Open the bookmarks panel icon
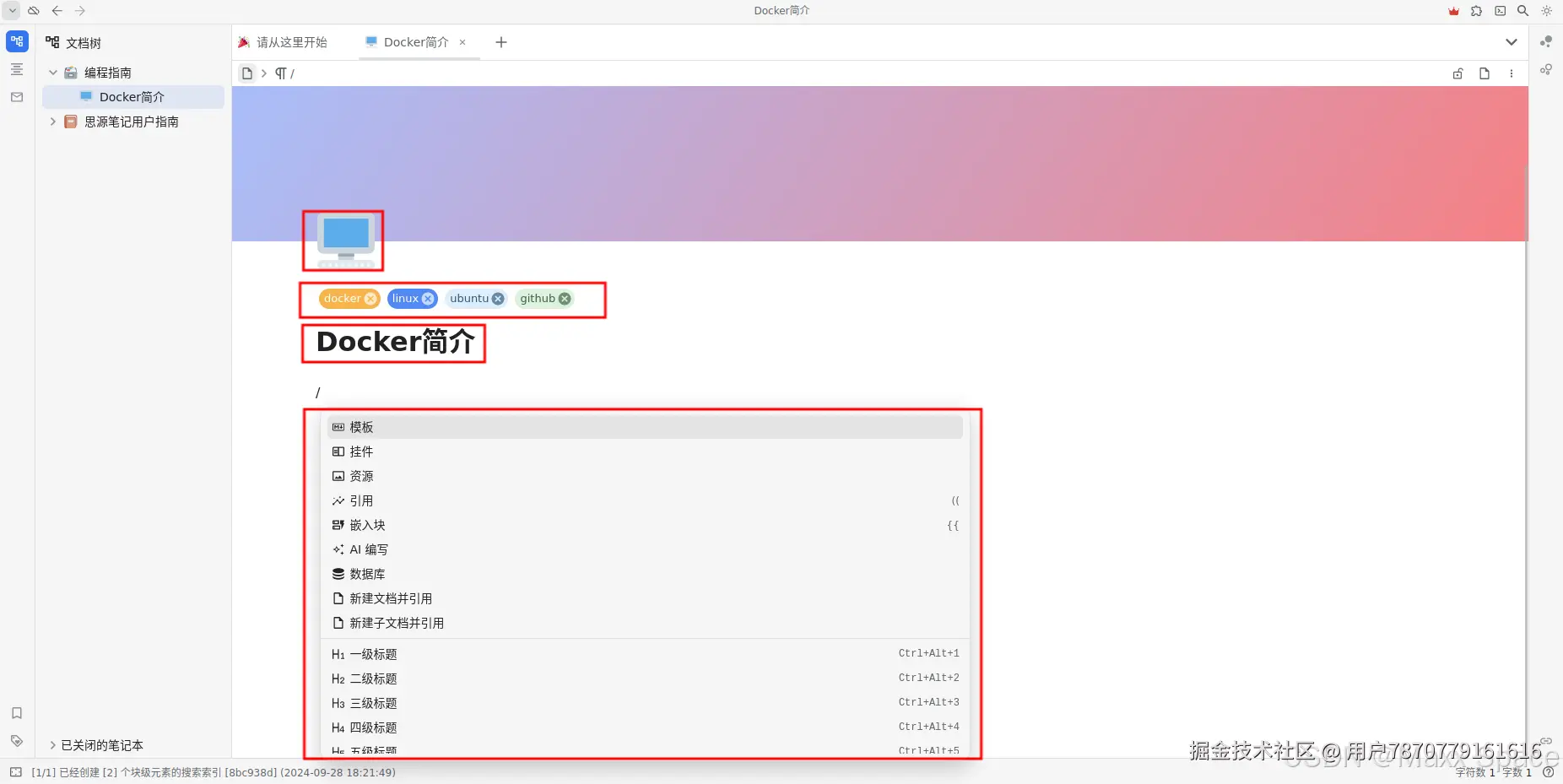The height and width of the screenshot is (784, 1563). tap(17, 713)
